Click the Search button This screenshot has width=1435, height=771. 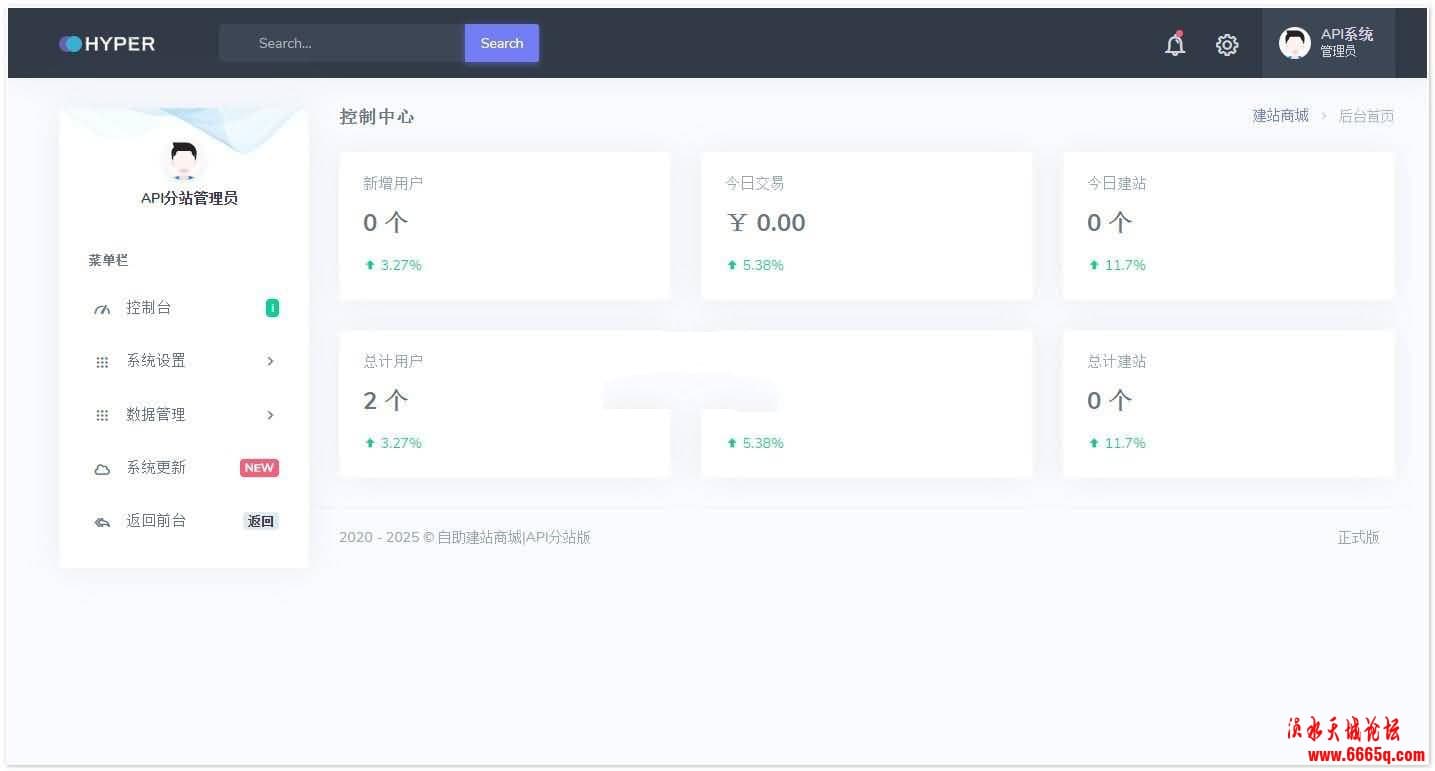point(502,43)
